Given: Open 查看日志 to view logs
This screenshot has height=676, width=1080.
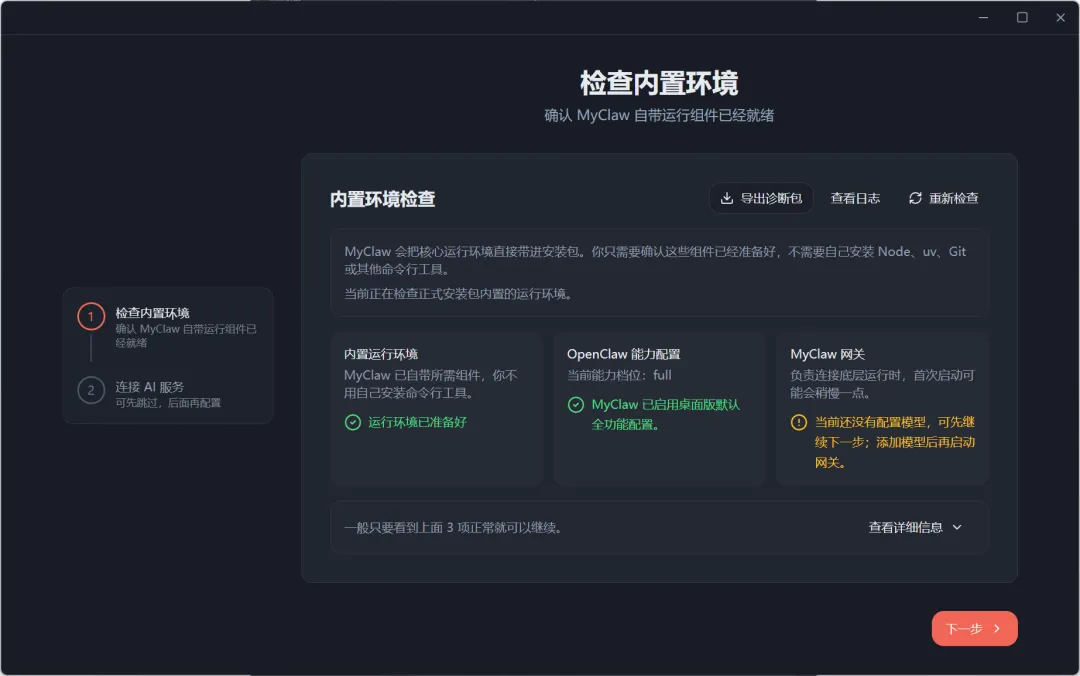Looking at the screenshot, I should [x=855, y=198].
